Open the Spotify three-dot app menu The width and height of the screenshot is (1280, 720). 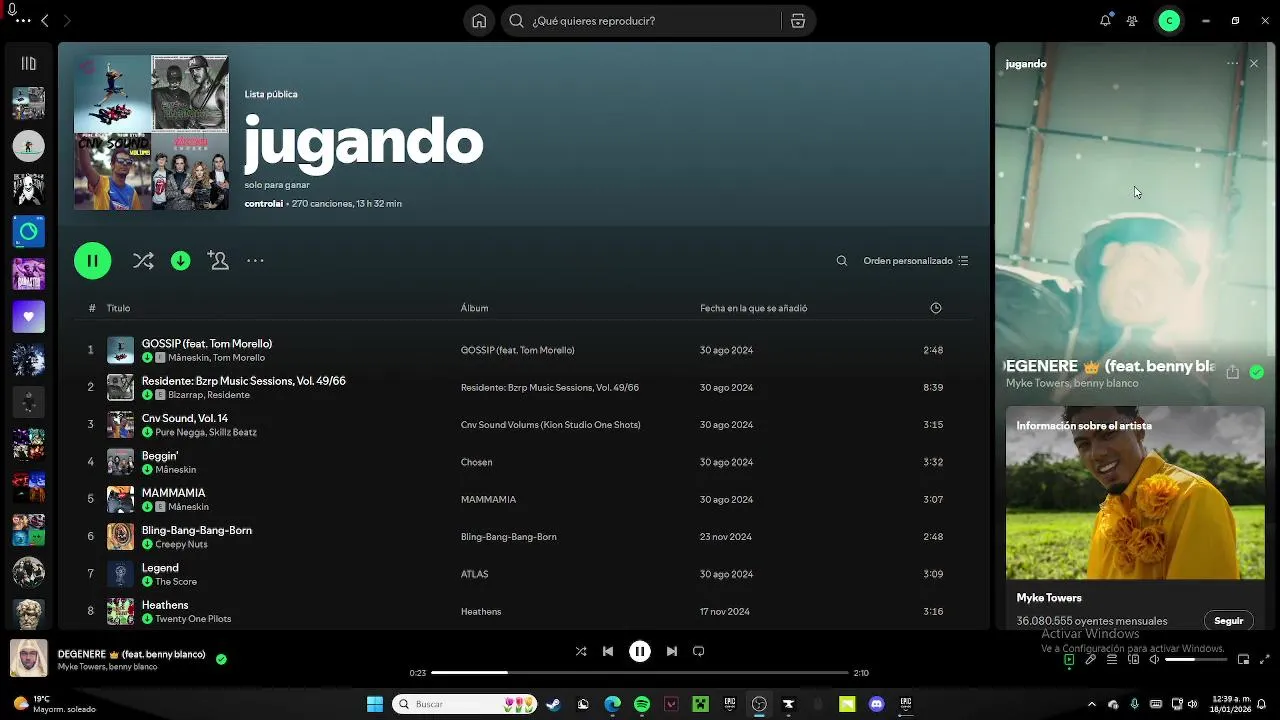[23, 21]
